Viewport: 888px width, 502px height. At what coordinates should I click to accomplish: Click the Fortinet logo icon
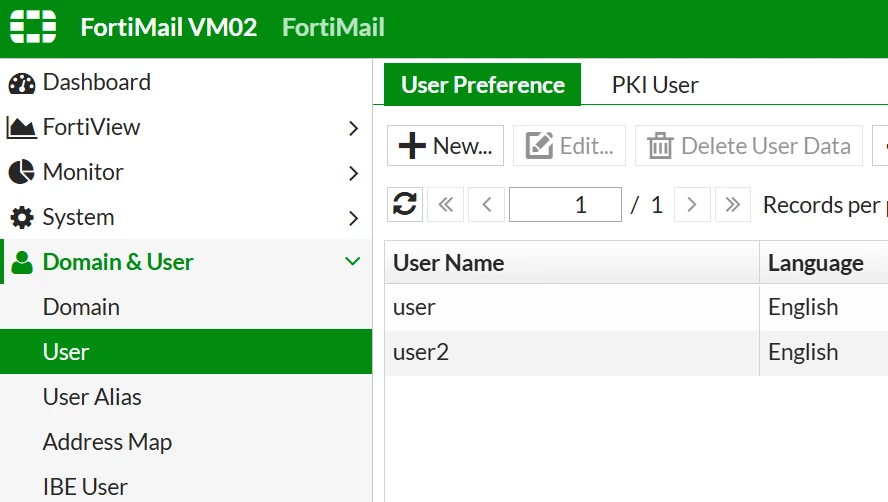(x=33, y=27)
